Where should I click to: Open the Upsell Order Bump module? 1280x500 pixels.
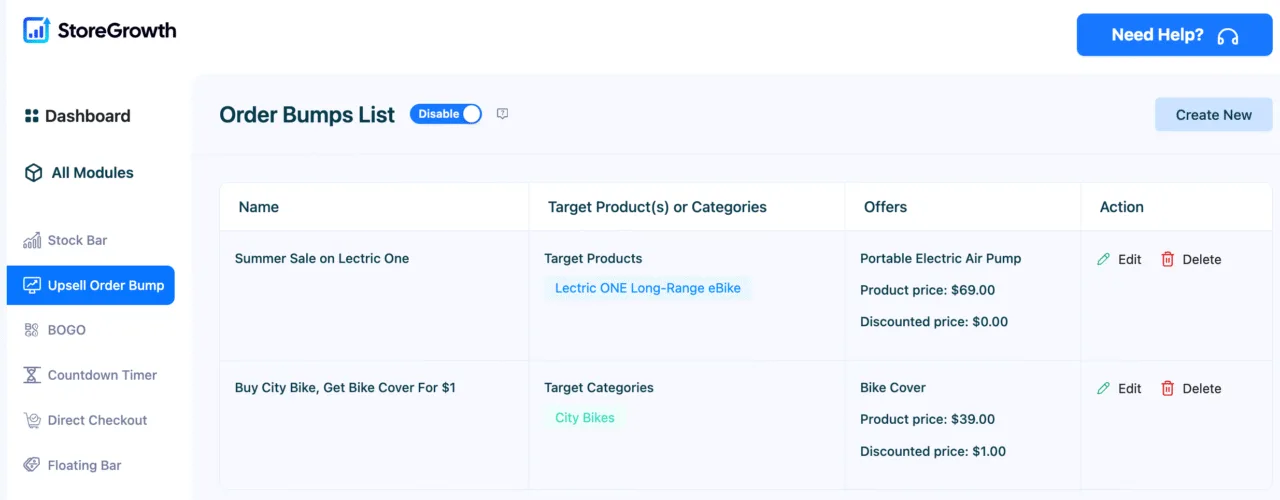[x=91, y=285]
